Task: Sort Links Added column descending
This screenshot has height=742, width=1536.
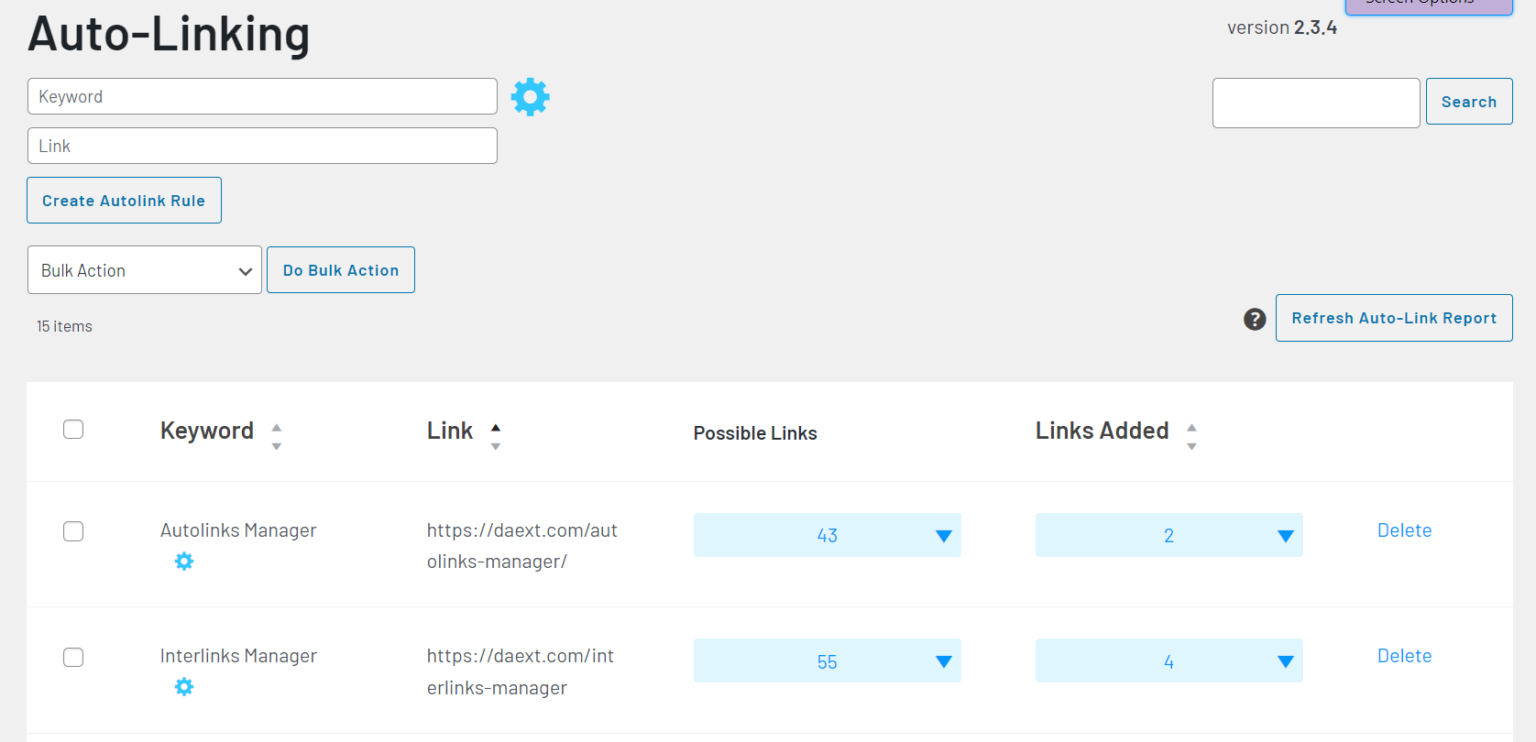Action: [x=1191, y=441]
